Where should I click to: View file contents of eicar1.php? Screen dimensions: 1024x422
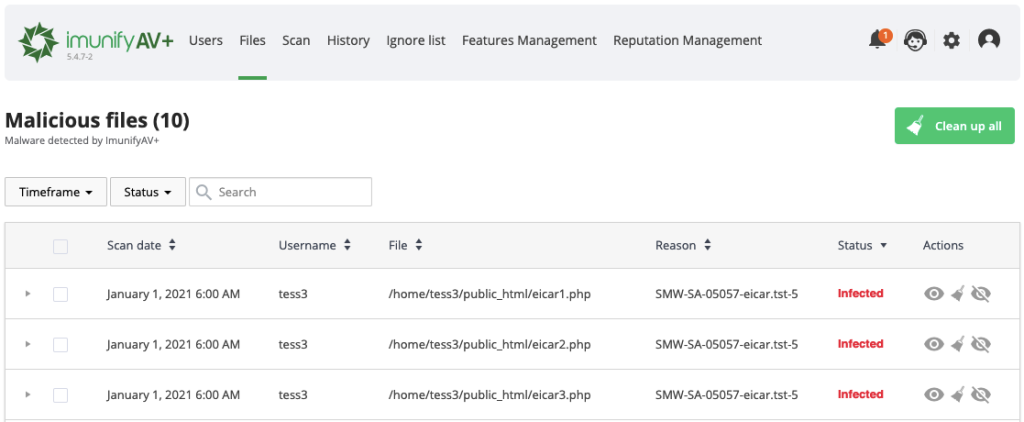[934, 293]
